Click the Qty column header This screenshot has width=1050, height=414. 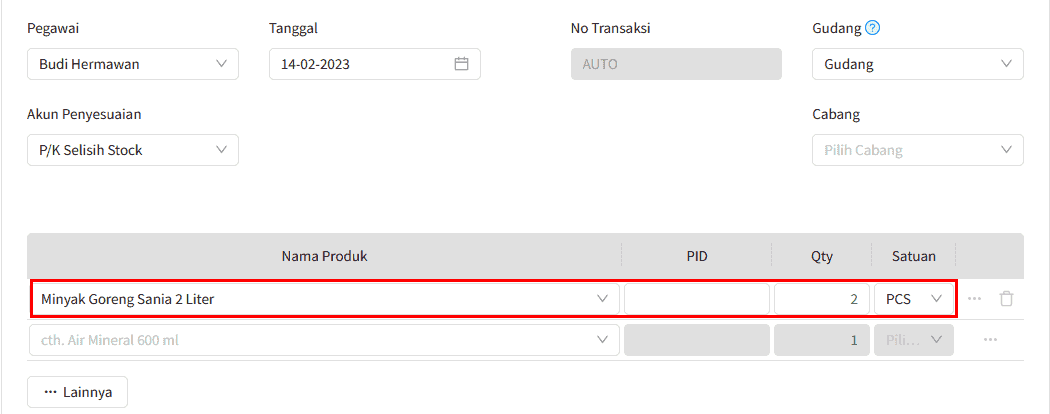pyautogui.click(x=821, y=256)
